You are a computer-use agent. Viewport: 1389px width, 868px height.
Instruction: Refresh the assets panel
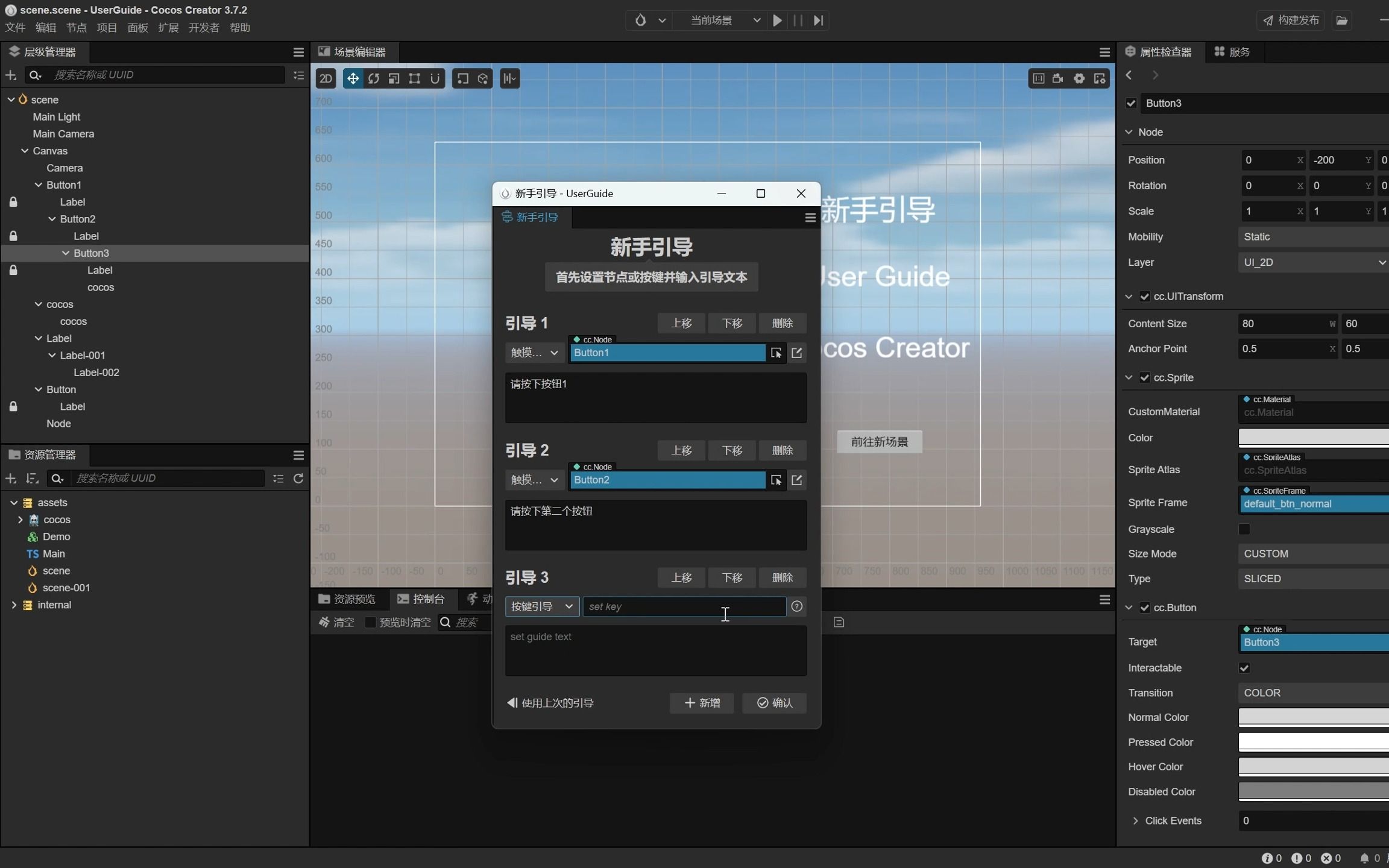click(x=298, y=478)
